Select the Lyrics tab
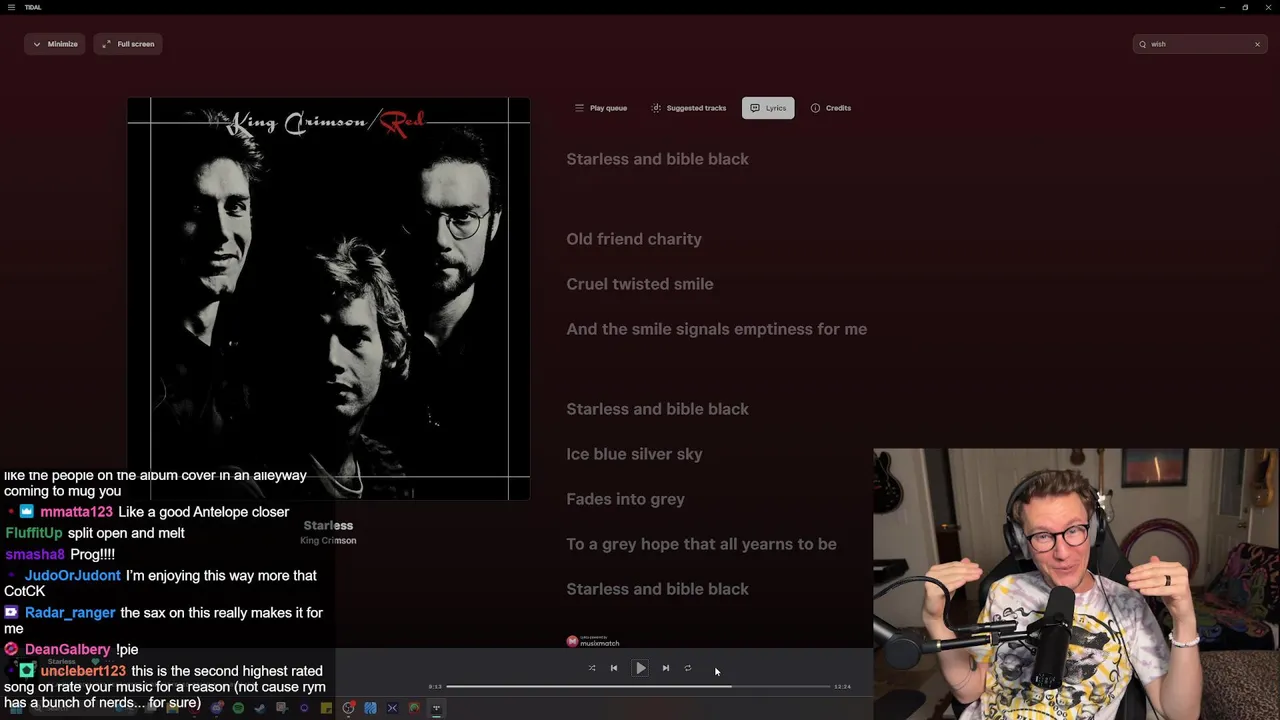This screenshot has width=1280, height=720. point(768,108)
